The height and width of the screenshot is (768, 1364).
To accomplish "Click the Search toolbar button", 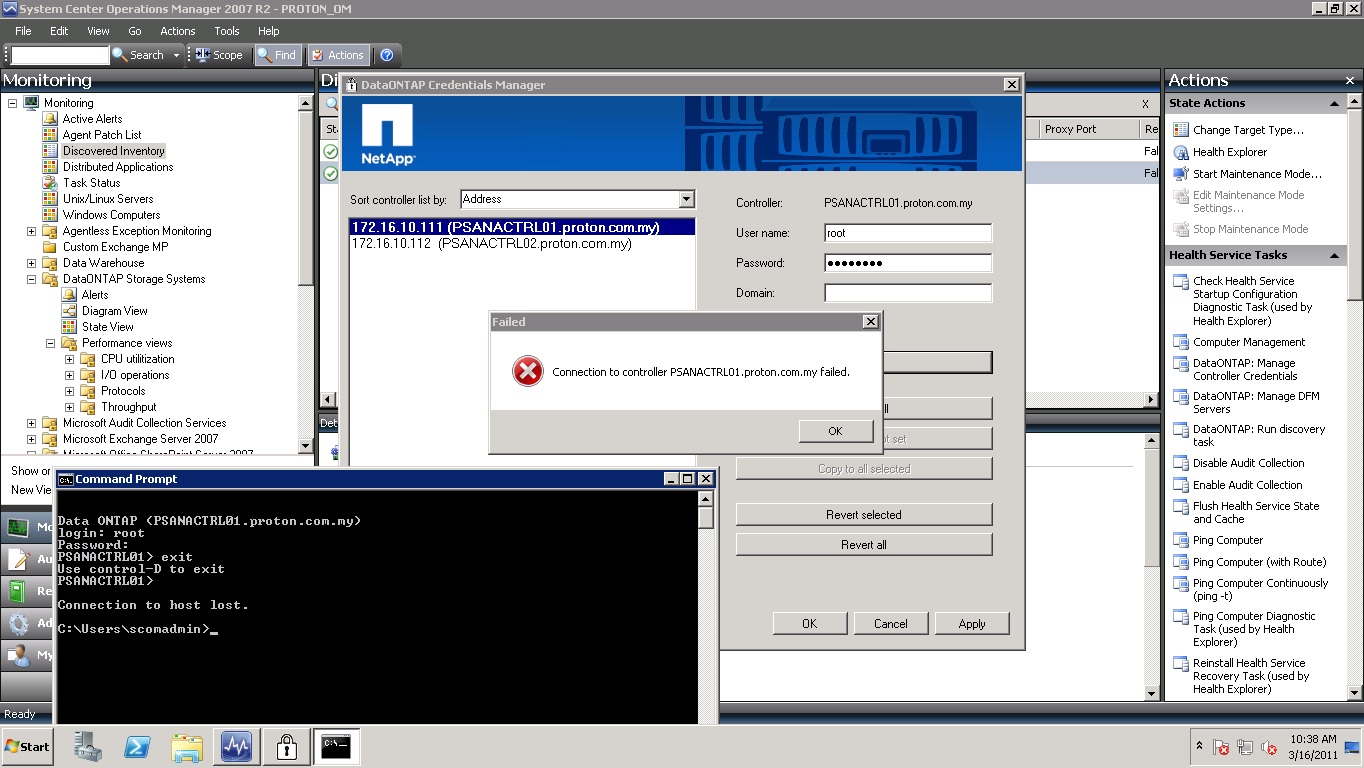I will [138, 55].
